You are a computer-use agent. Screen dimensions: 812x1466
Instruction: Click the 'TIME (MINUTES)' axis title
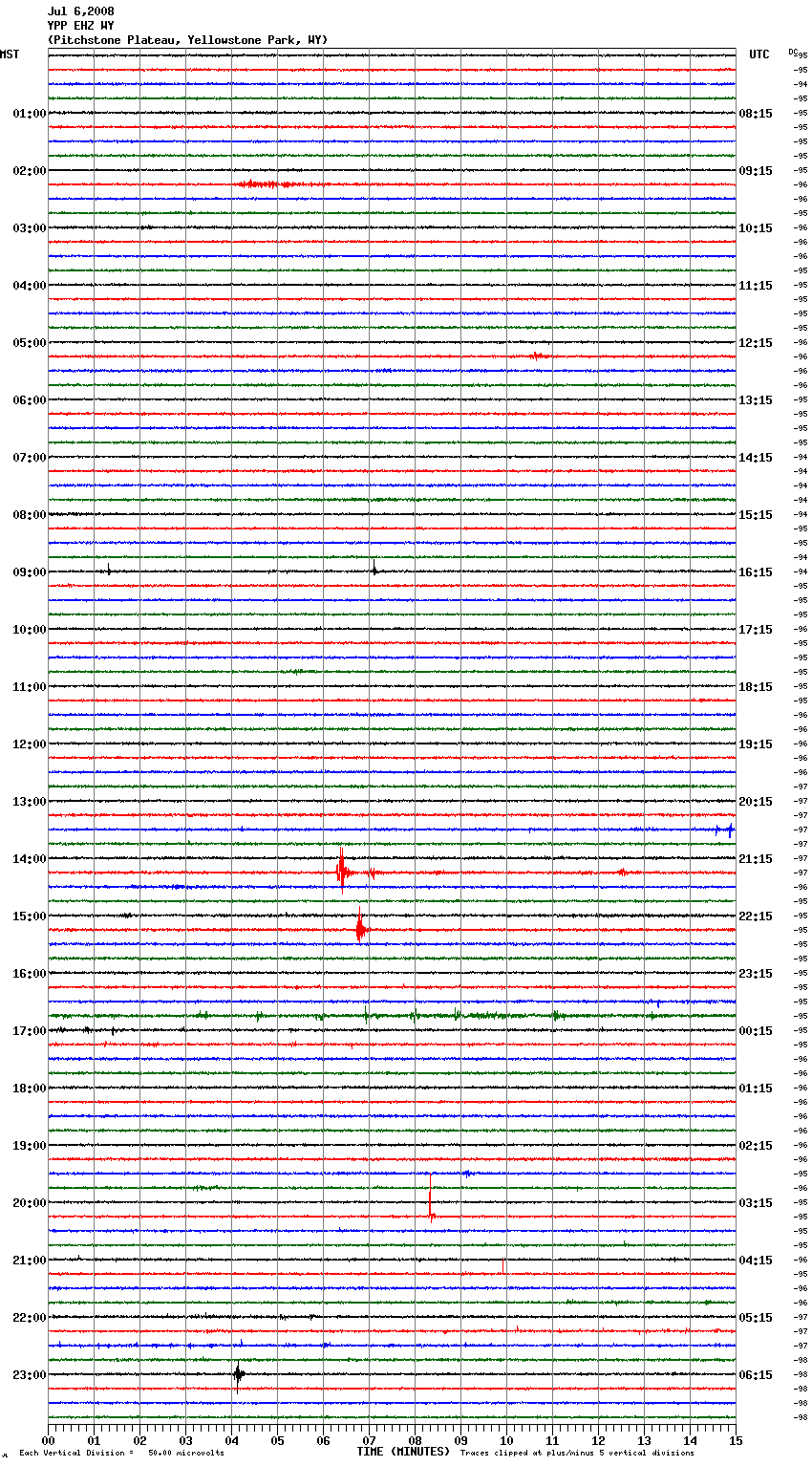click(403, 1452)
